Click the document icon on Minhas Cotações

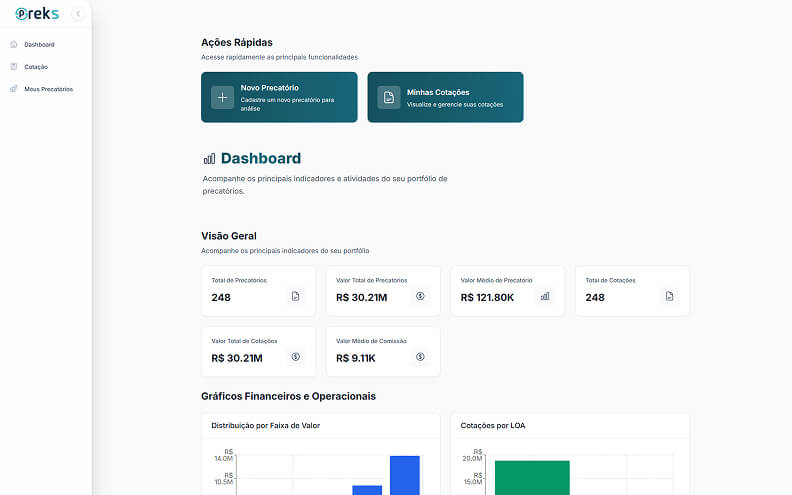click(388, 97)
